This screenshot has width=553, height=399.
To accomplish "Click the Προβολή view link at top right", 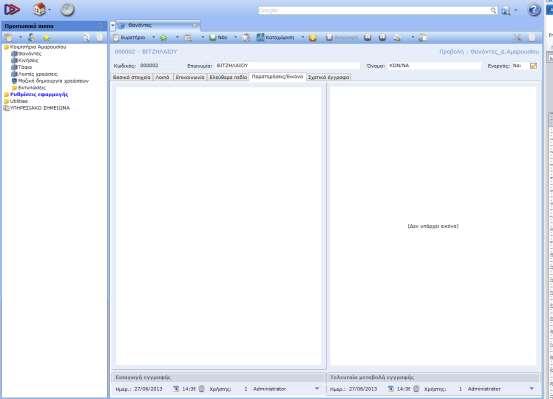I will pos(489,52).
